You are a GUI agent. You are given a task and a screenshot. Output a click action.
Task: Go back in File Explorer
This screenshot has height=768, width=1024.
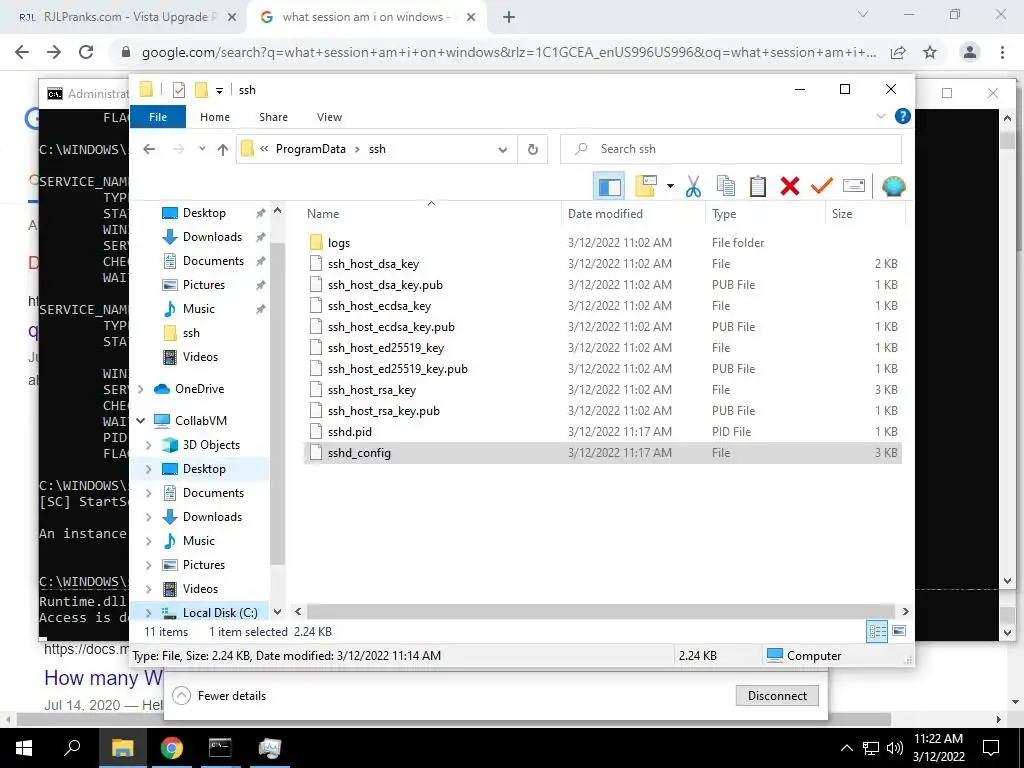pyautogui.click(x=149, y=150)
